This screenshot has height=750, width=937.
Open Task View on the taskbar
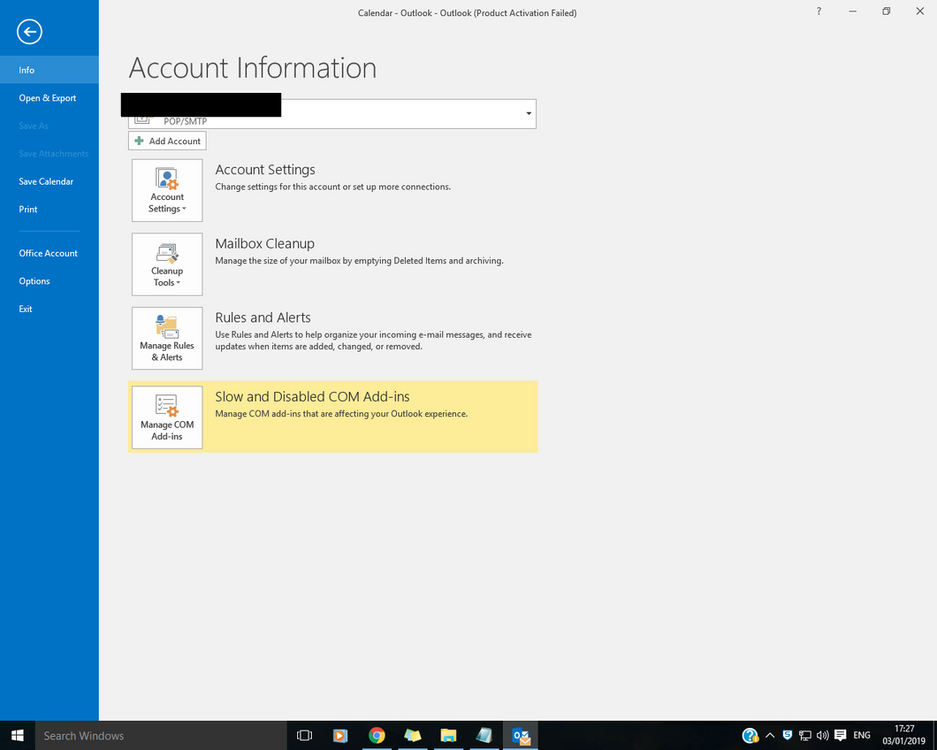click(x=304, y=736)
